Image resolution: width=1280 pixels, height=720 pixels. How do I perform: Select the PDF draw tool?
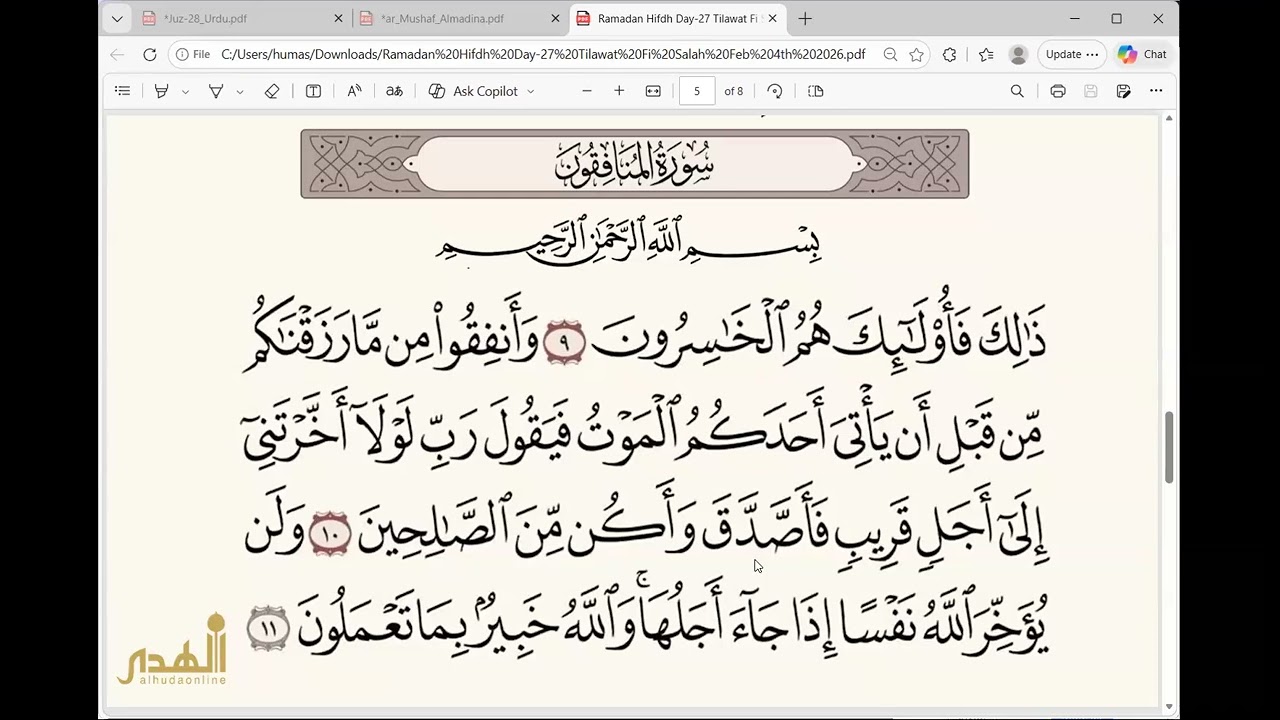click(215, 91)
